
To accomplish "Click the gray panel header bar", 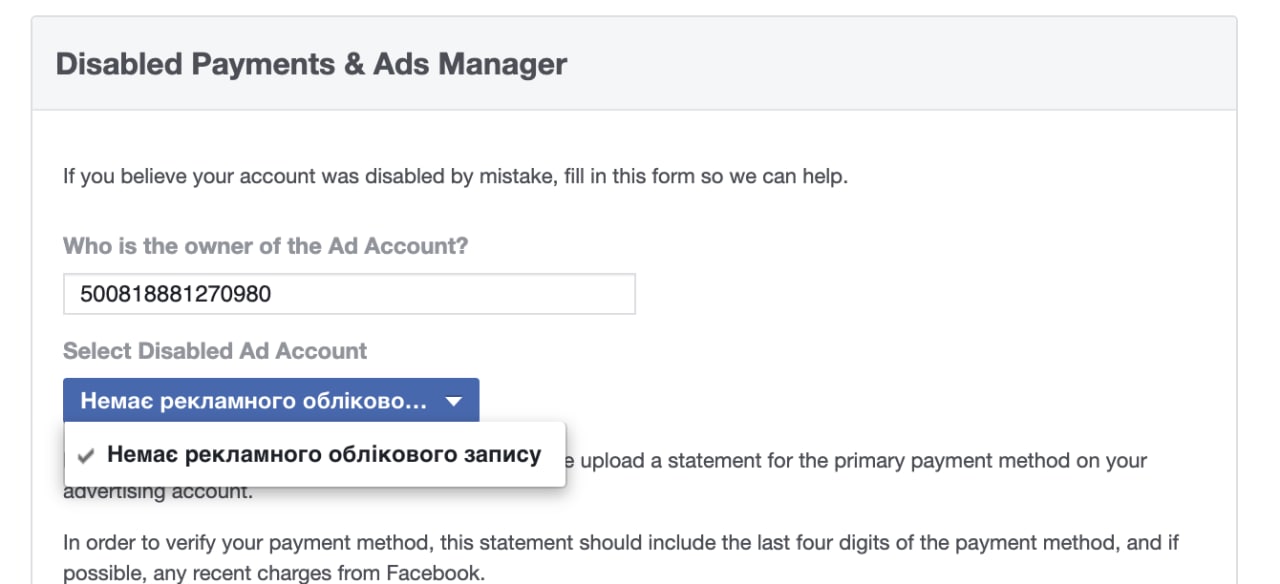I will pyautogui.click(x=634, y=63).
